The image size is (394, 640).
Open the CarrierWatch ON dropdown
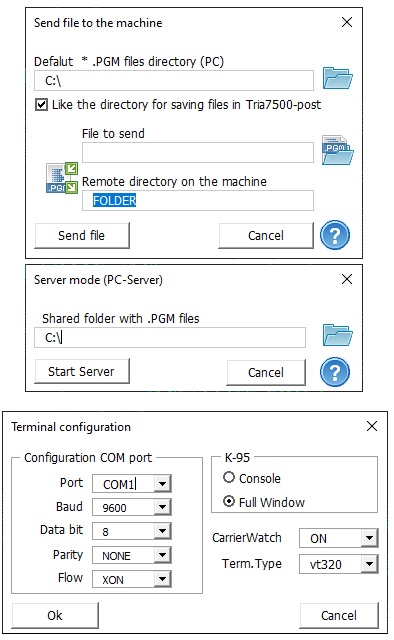tap(370, 538)
